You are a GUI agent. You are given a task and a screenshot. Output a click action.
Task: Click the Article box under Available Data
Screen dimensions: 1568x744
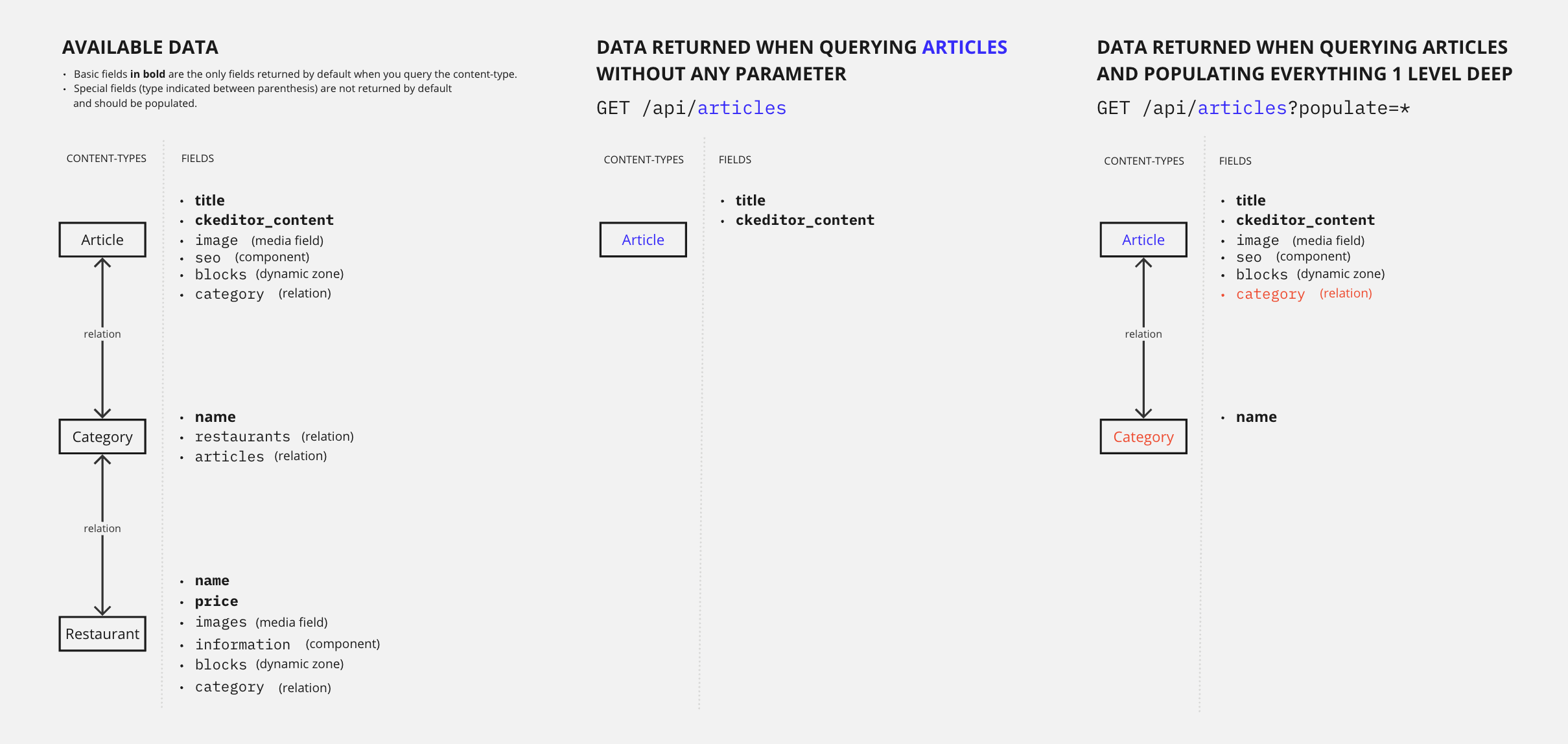pyautogui.click(x=102, y=240)
